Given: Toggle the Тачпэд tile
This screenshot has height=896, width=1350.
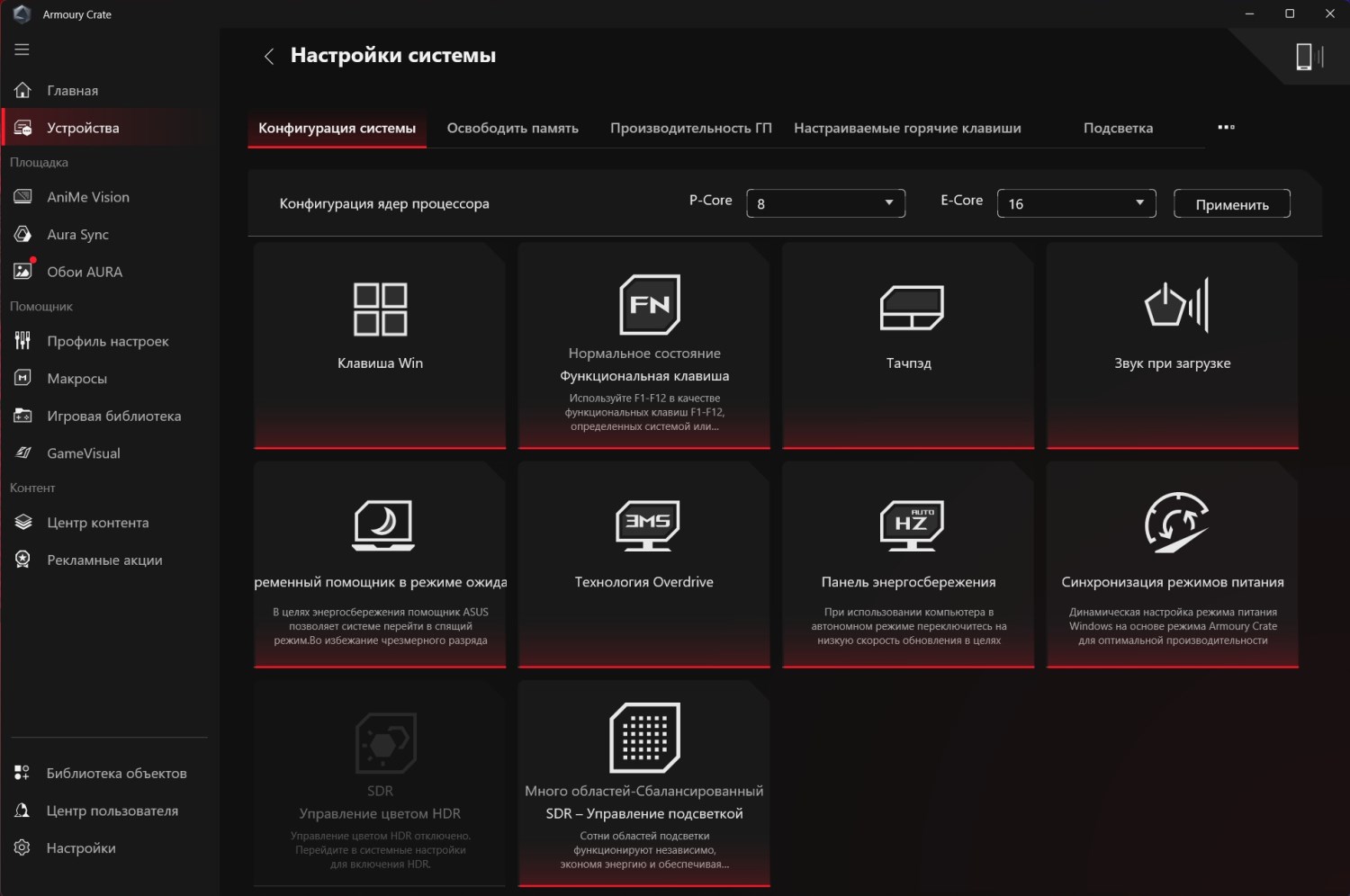Looking at the screenshot, I should tap(908, 345).
